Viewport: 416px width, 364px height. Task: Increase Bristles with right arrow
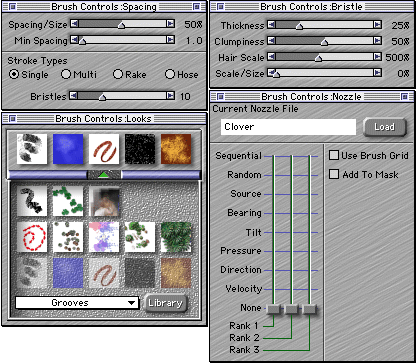(x=170, y=96)
